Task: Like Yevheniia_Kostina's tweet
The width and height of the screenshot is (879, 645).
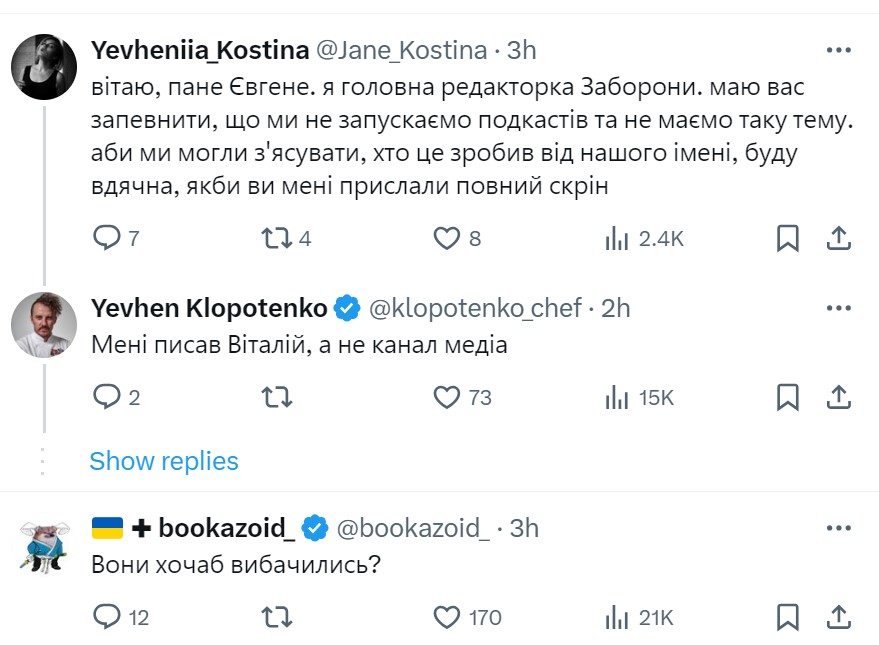Action: point(445,238)
